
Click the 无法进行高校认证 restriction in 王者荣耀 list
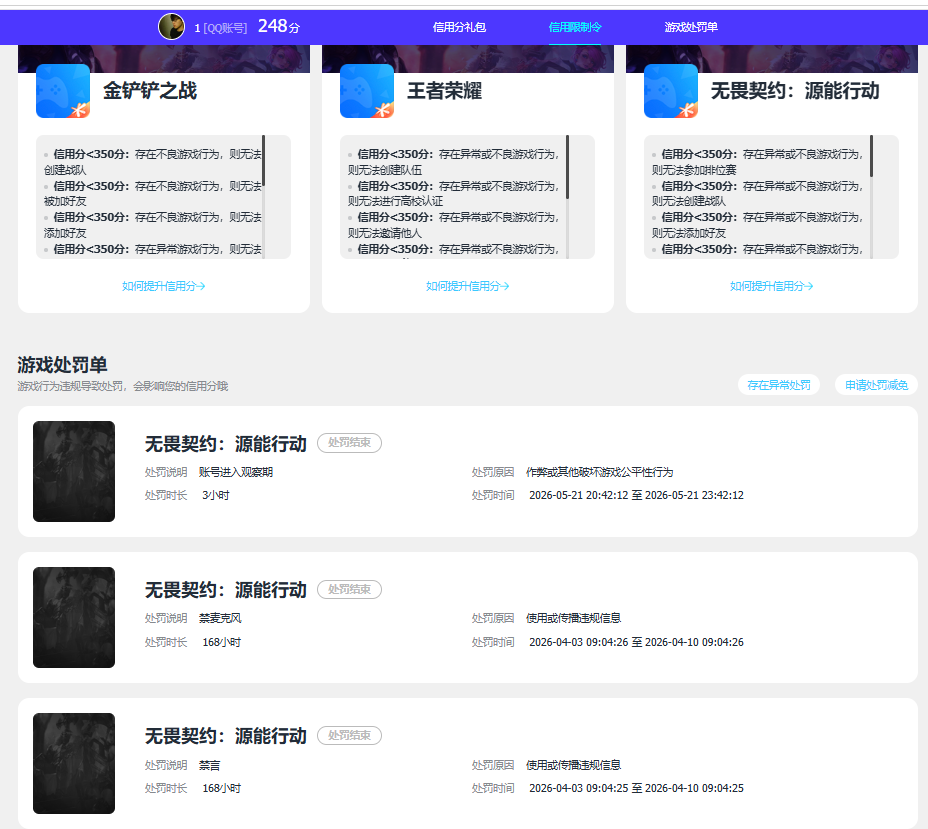click(x=453, y=193)
